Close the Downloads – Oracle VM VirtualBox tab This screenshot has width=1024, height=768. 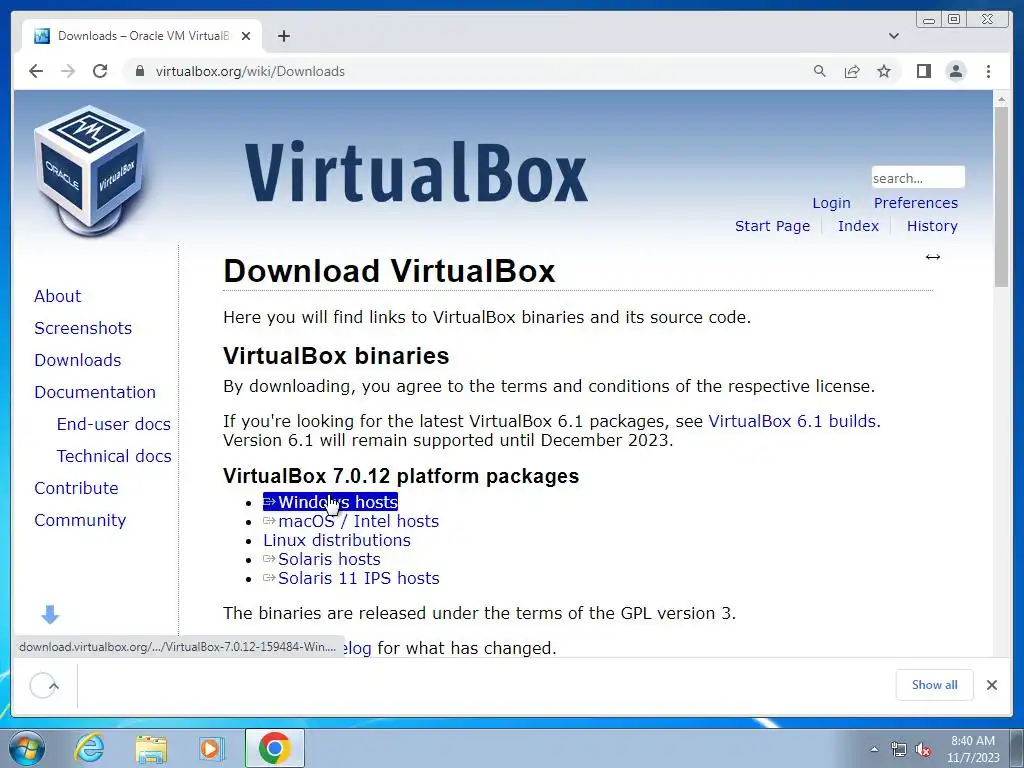(246, 36)
